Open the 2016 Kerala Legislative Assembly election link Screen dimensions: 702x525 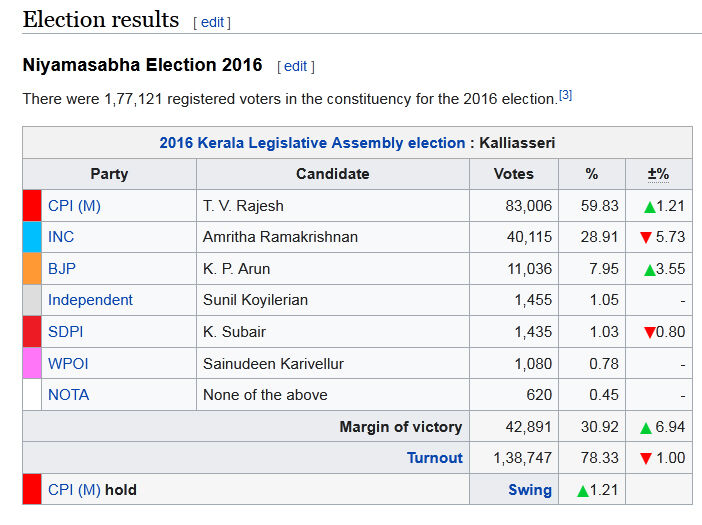312,143
